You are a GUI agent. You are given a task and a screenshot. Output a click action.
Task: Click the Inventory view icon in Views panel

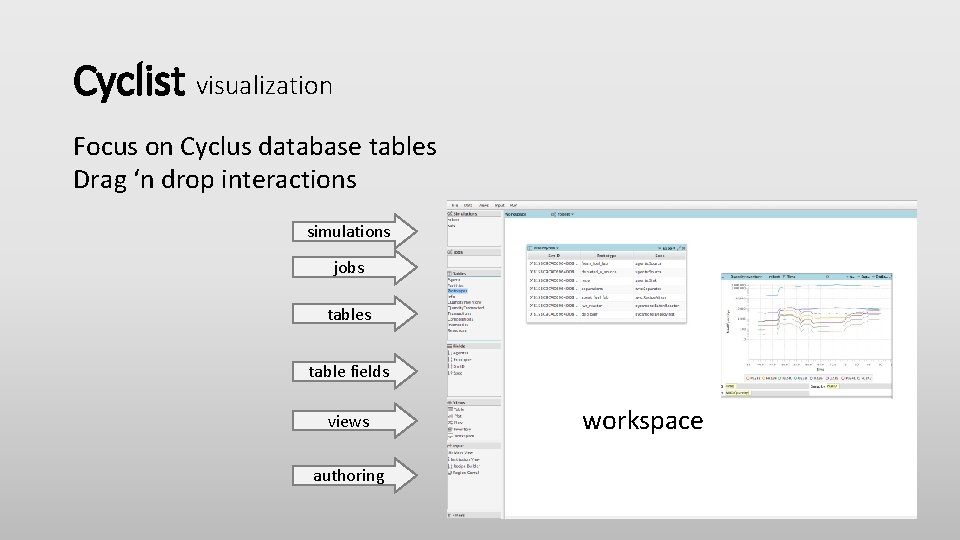pos(451,429)
